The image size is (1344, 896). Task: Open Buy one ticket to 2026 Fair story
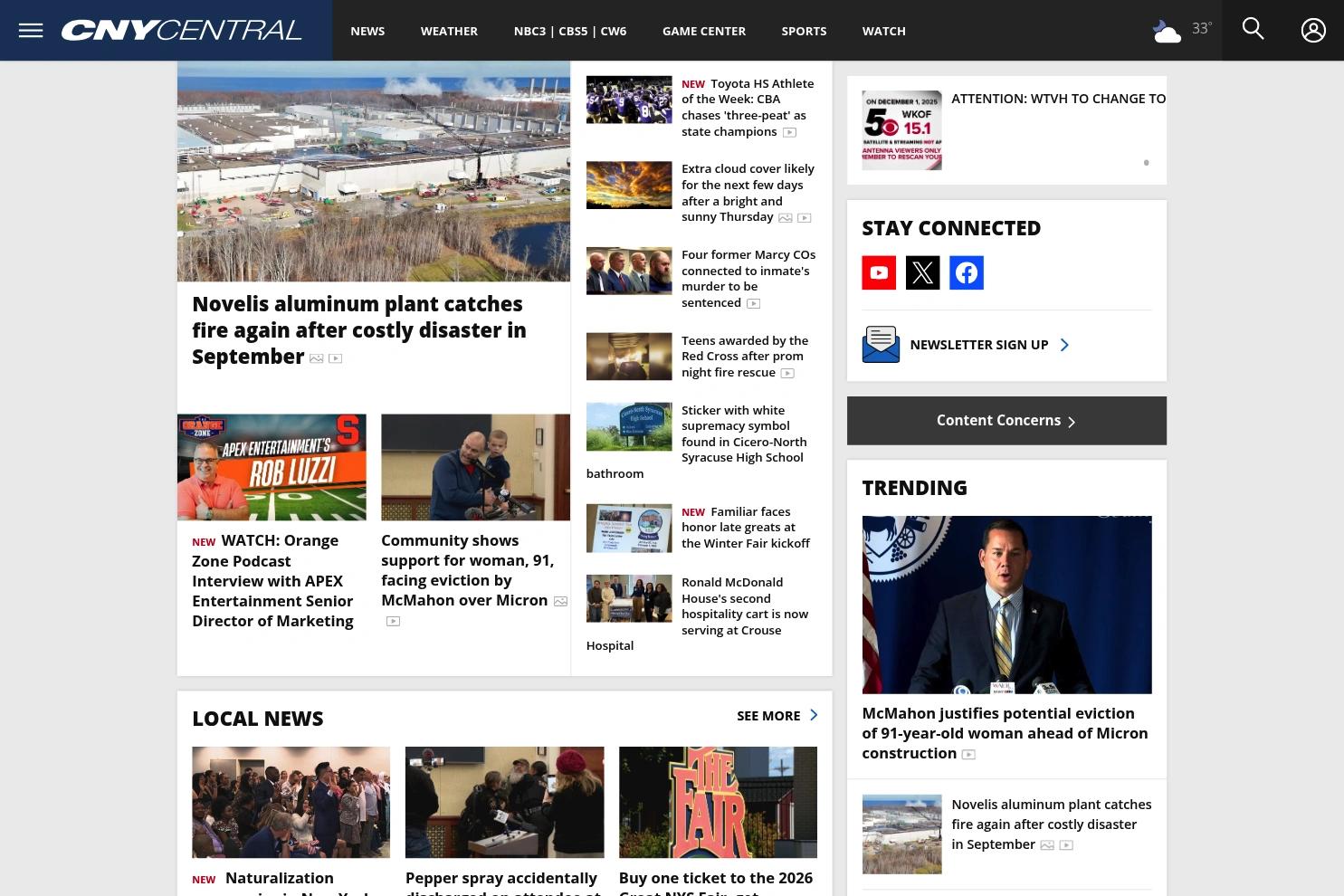tap(716, 882)
